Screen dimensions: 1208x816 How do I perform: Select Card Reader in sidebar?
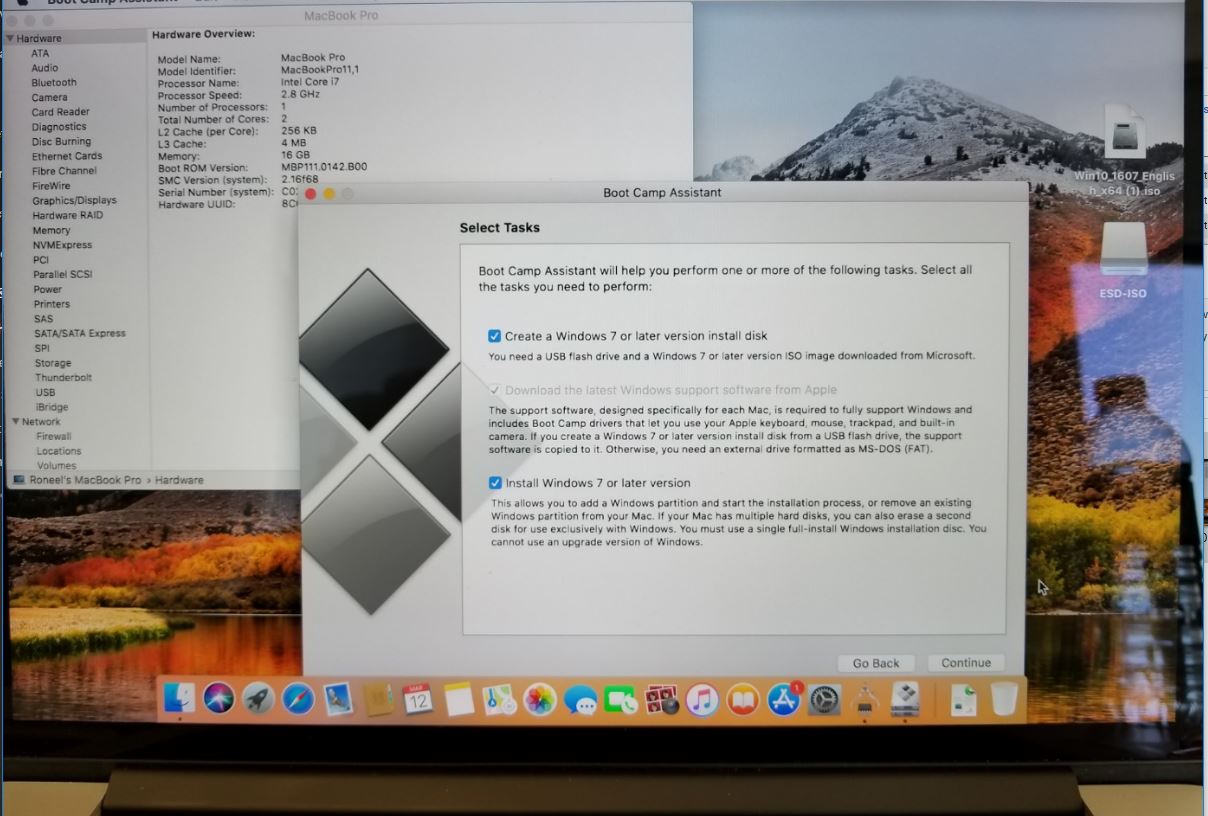click(x=61, y=112)
